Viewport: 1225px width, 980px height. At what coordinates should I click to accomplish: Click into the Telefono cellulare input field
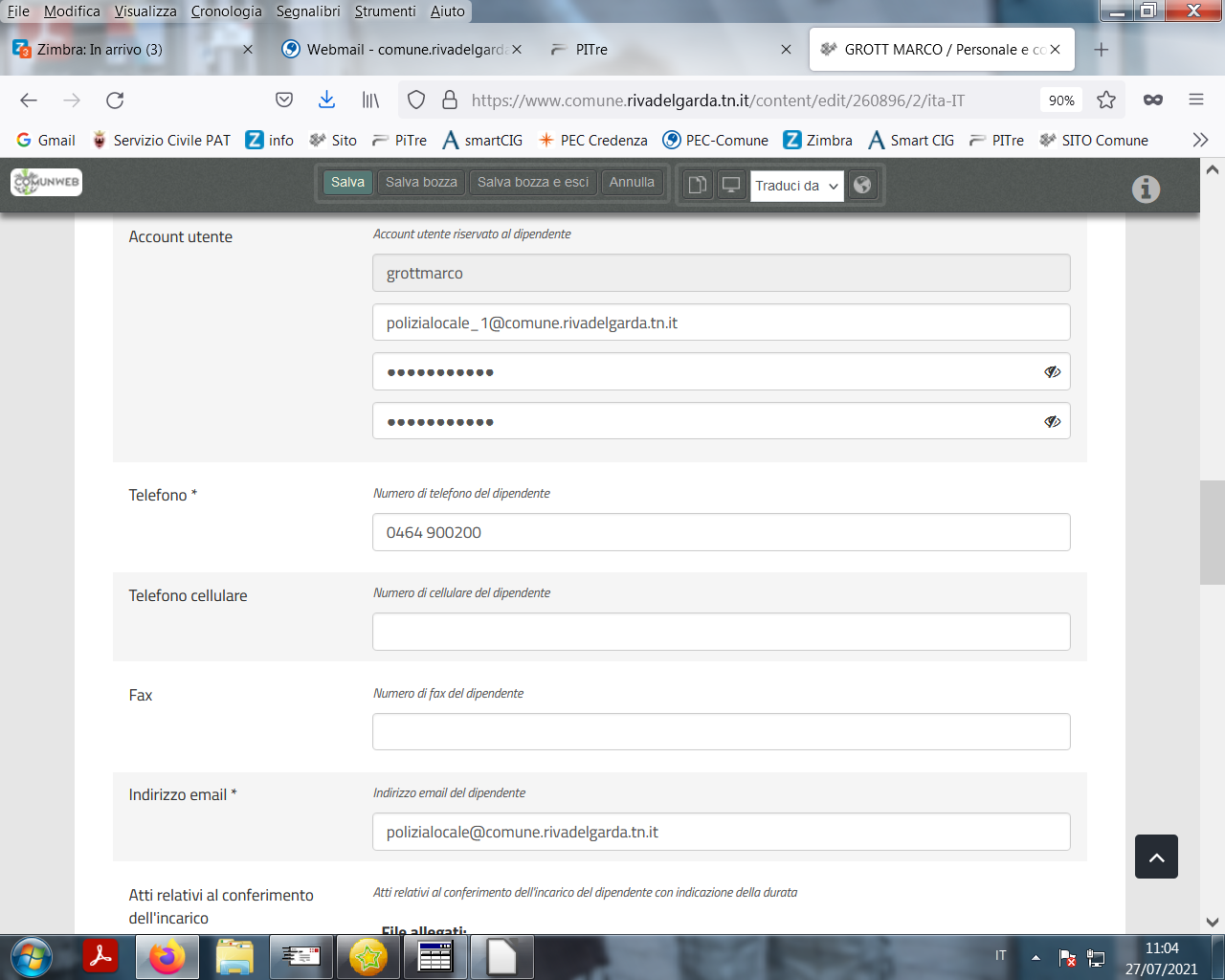(721, 632)
